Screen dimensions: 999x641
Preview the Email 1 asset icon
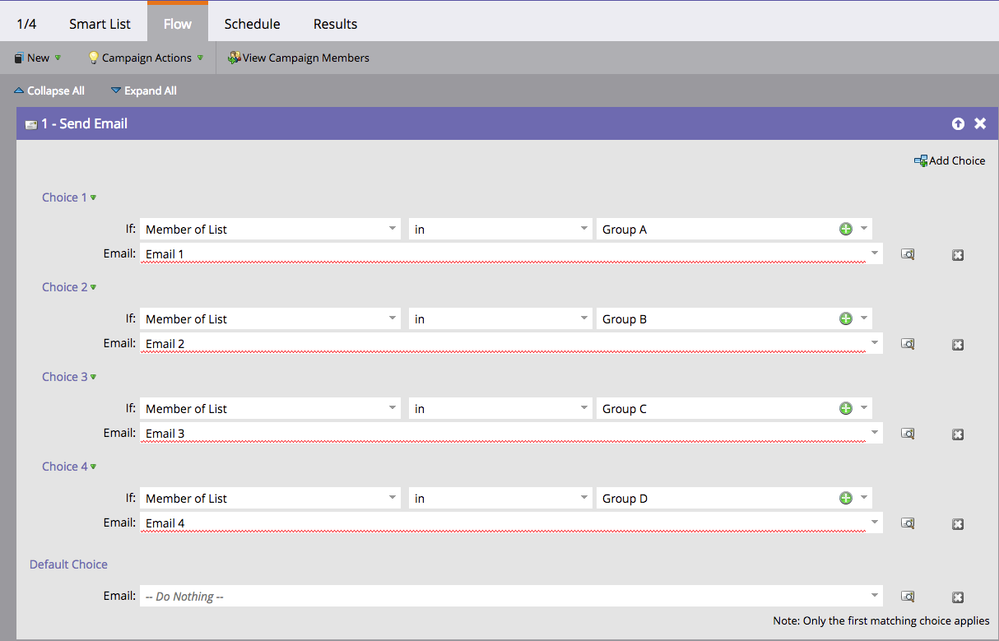[907, 255]
